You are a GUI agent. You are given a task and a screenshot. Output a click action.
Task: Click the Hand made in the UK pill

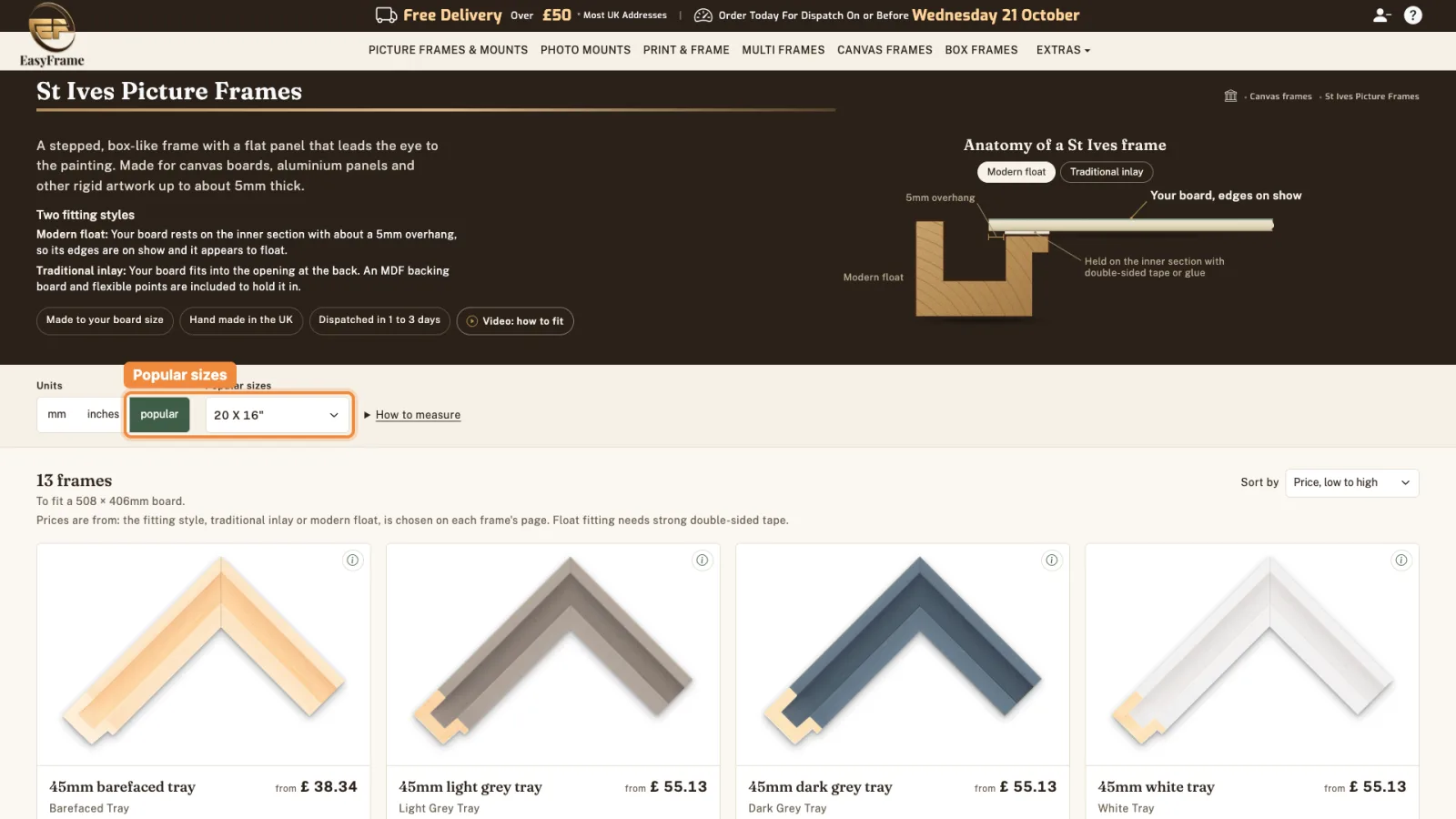coord(241,320)
